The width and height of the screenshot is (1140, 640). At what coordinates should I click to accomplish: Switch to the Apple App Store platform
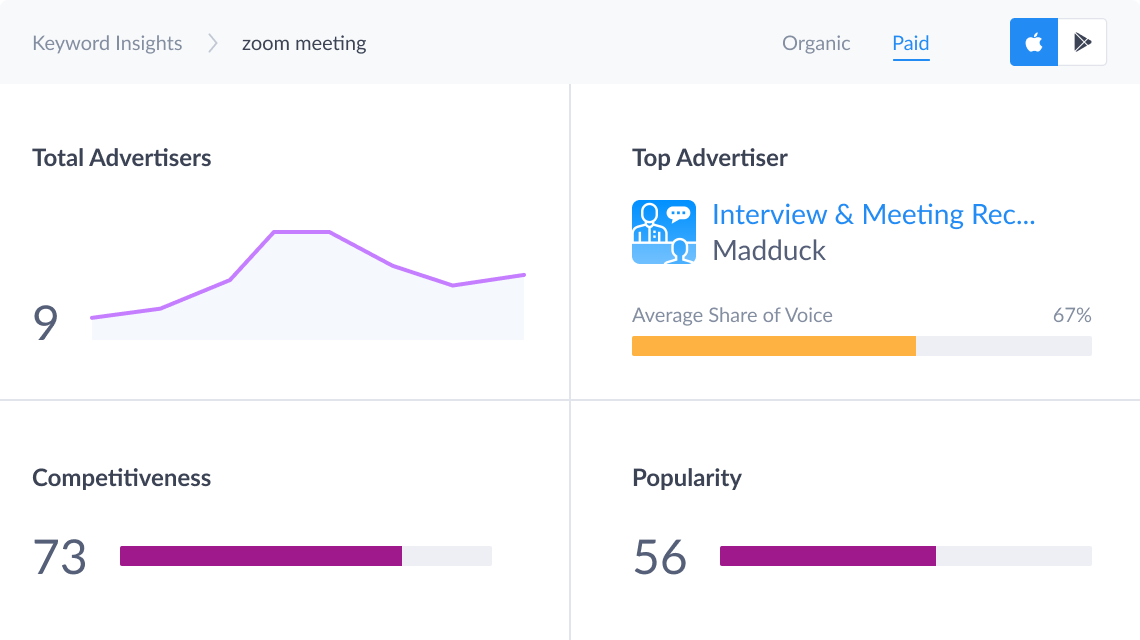pyautogui.click(x=1034, y=43)
